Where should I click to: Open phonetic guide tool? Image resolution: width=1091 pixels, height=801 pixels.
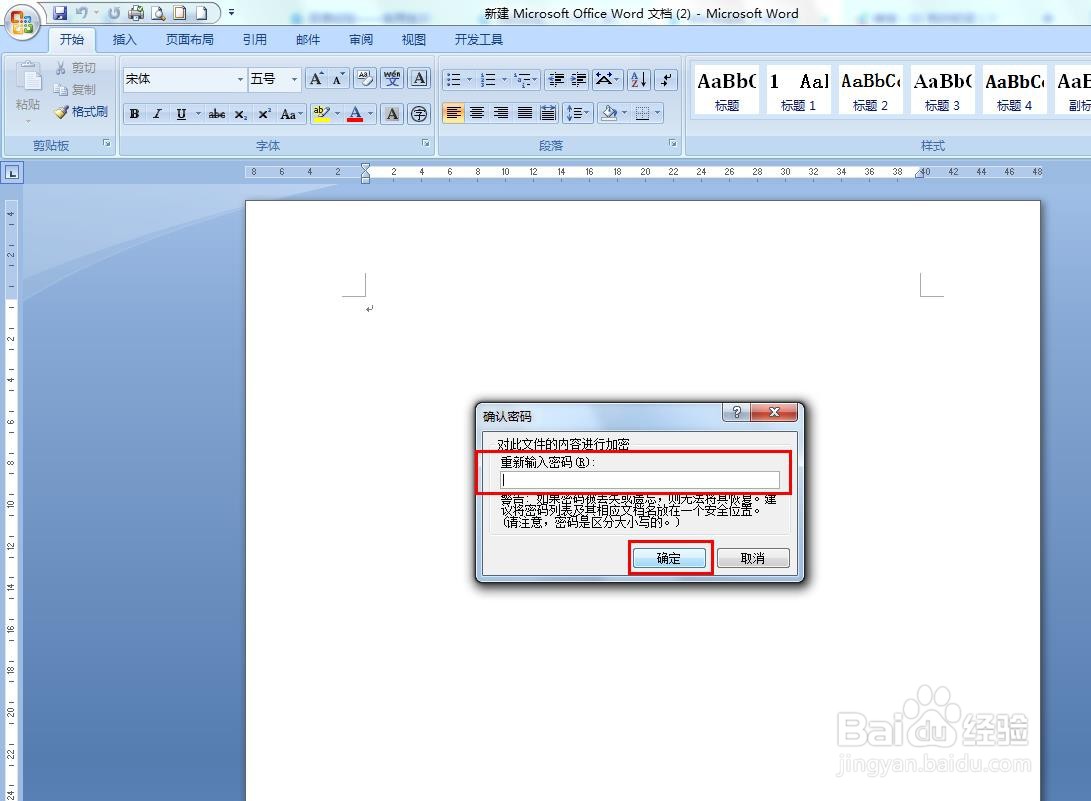pyautogui.click(x=392, y=79)
